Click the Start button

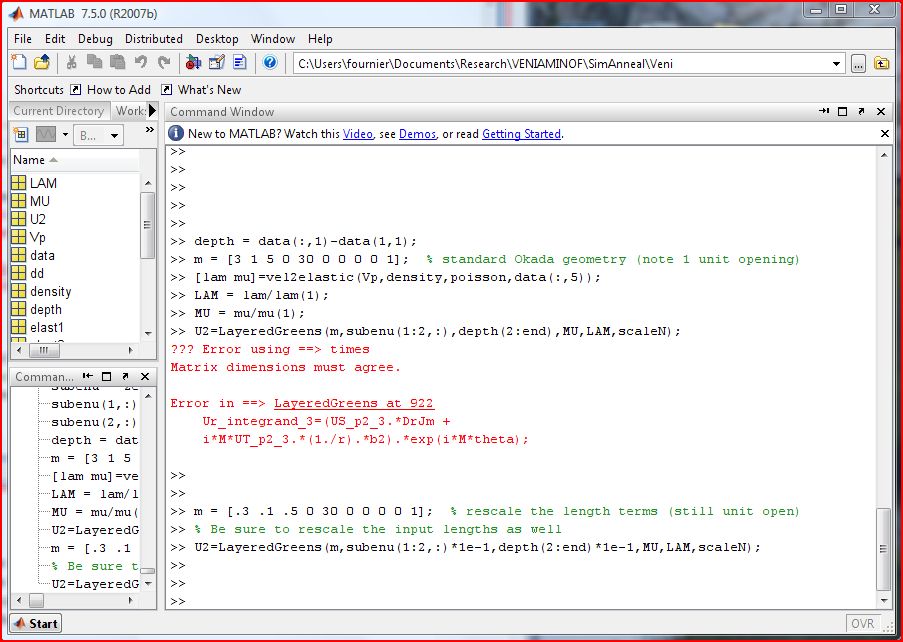click(x=35, y=623)
